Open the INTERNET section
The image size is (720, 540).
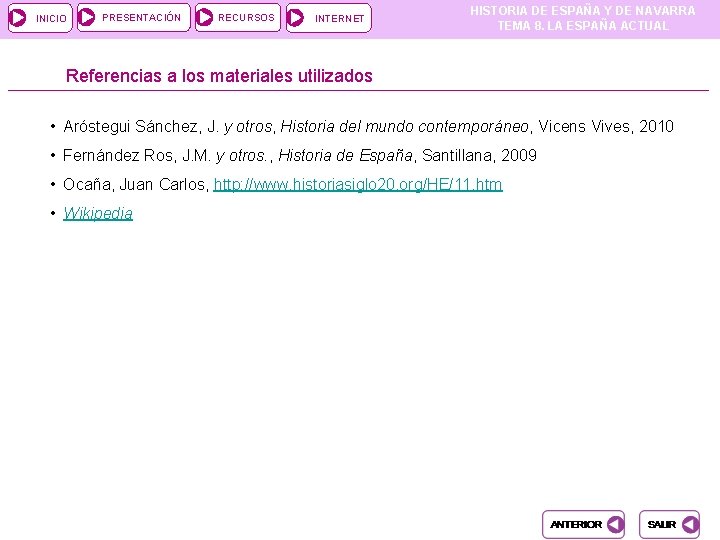[x=329, y=18]
